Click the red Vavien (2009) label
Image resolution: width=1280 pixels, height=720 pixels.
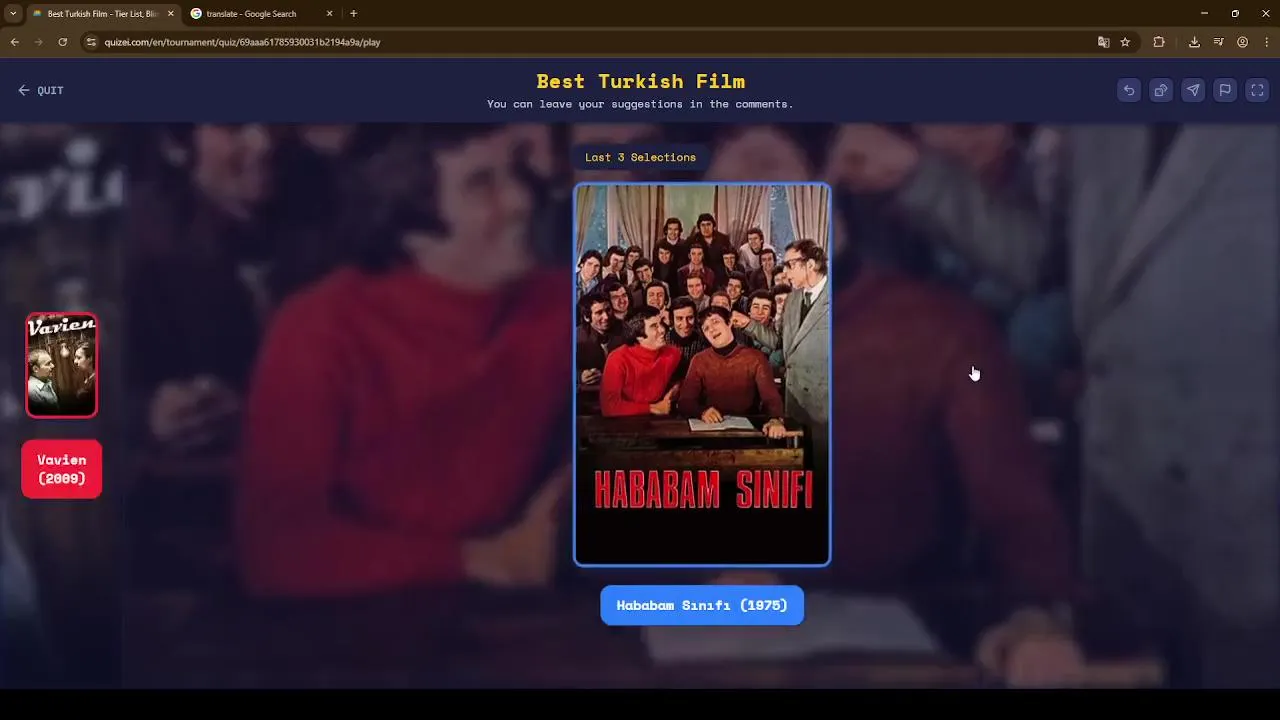tap(62, 469)
